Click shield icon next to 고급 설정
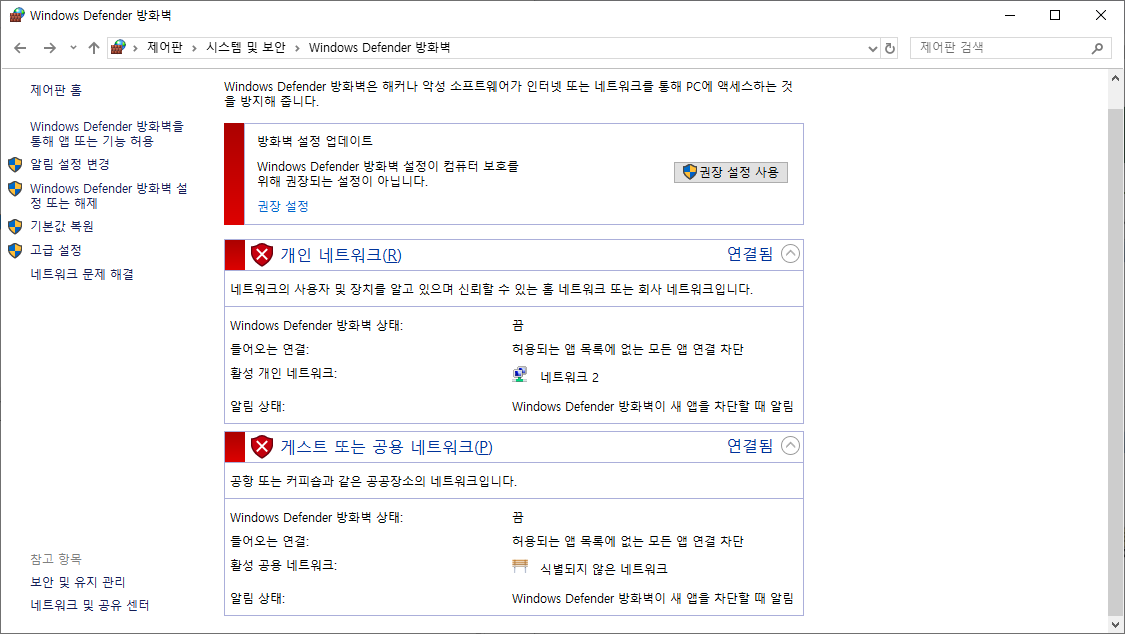 (15, 250)
